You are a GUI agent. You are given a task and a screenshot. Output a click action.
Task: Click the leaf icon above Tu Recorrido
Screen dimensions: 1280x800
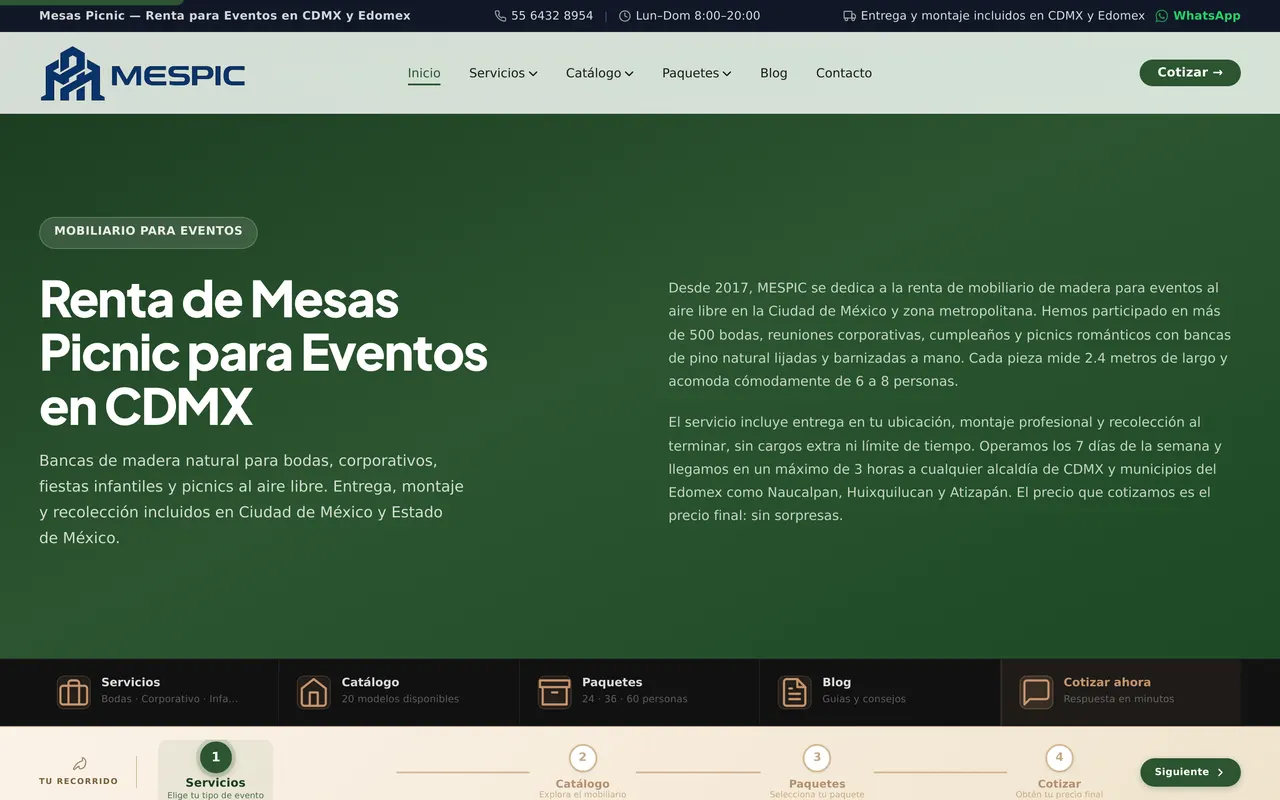pyautogui.click(x=79, y=763)
